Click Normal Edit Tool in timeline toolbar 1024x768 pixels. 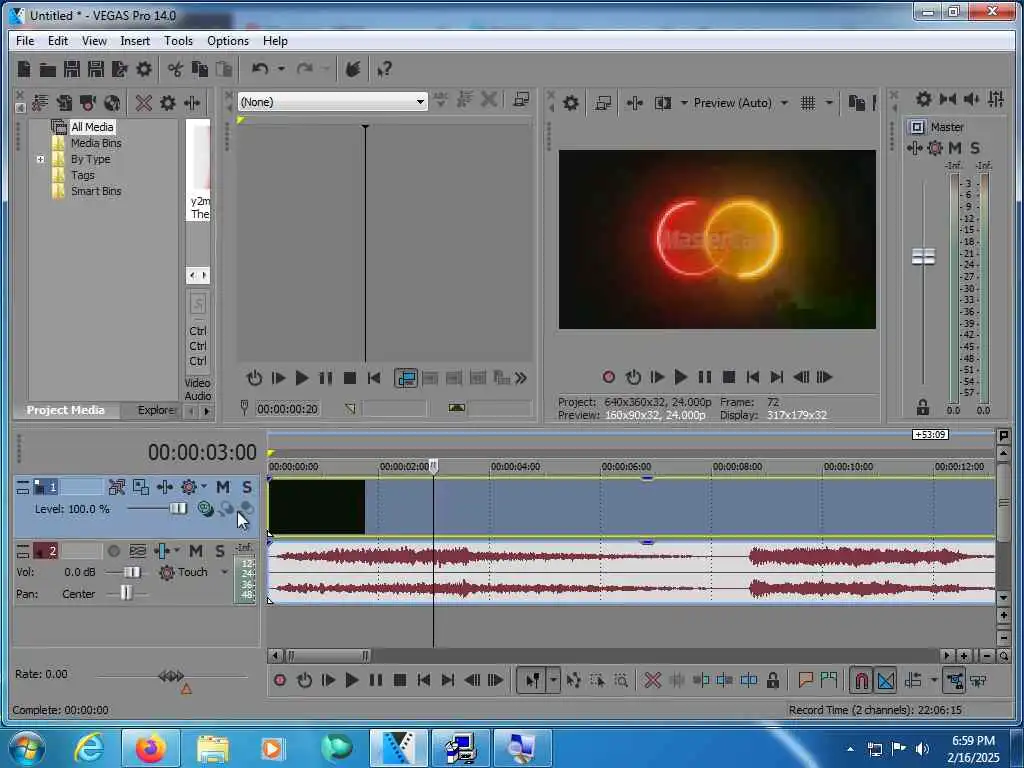point(532,680)
